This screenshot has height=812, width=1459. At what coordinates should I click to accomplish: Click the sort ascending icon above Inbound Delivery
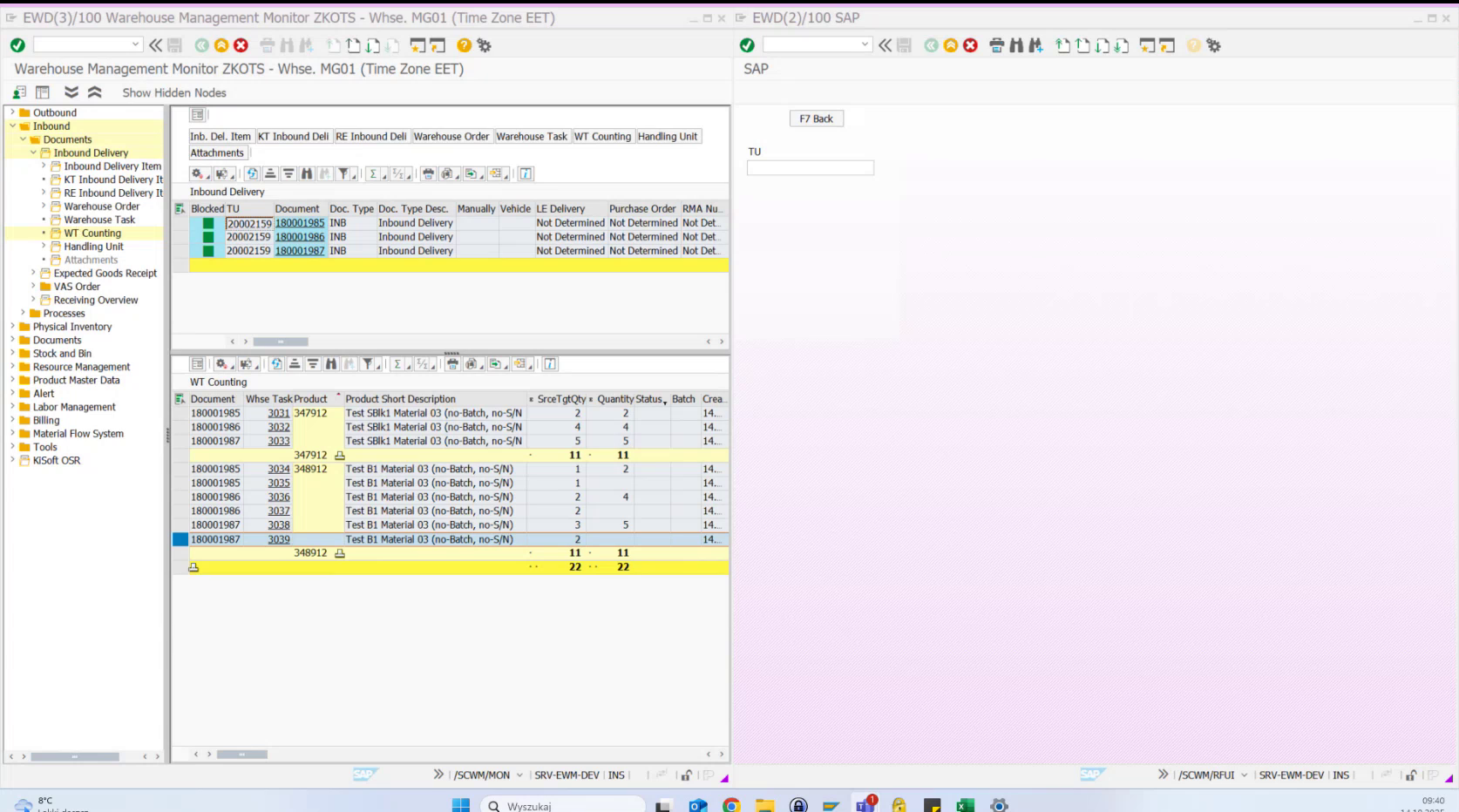pos(271,173)
